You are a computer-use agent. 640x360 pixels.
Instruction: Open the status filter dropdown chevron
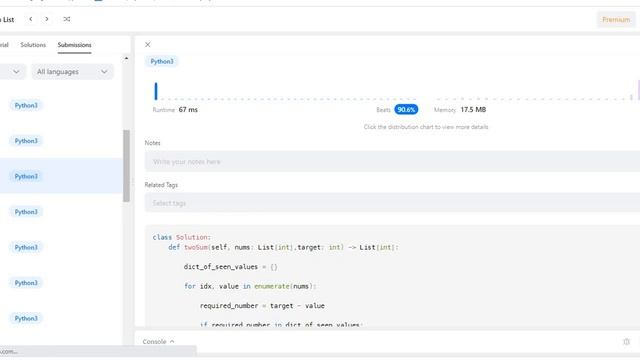tap(16, 72)
